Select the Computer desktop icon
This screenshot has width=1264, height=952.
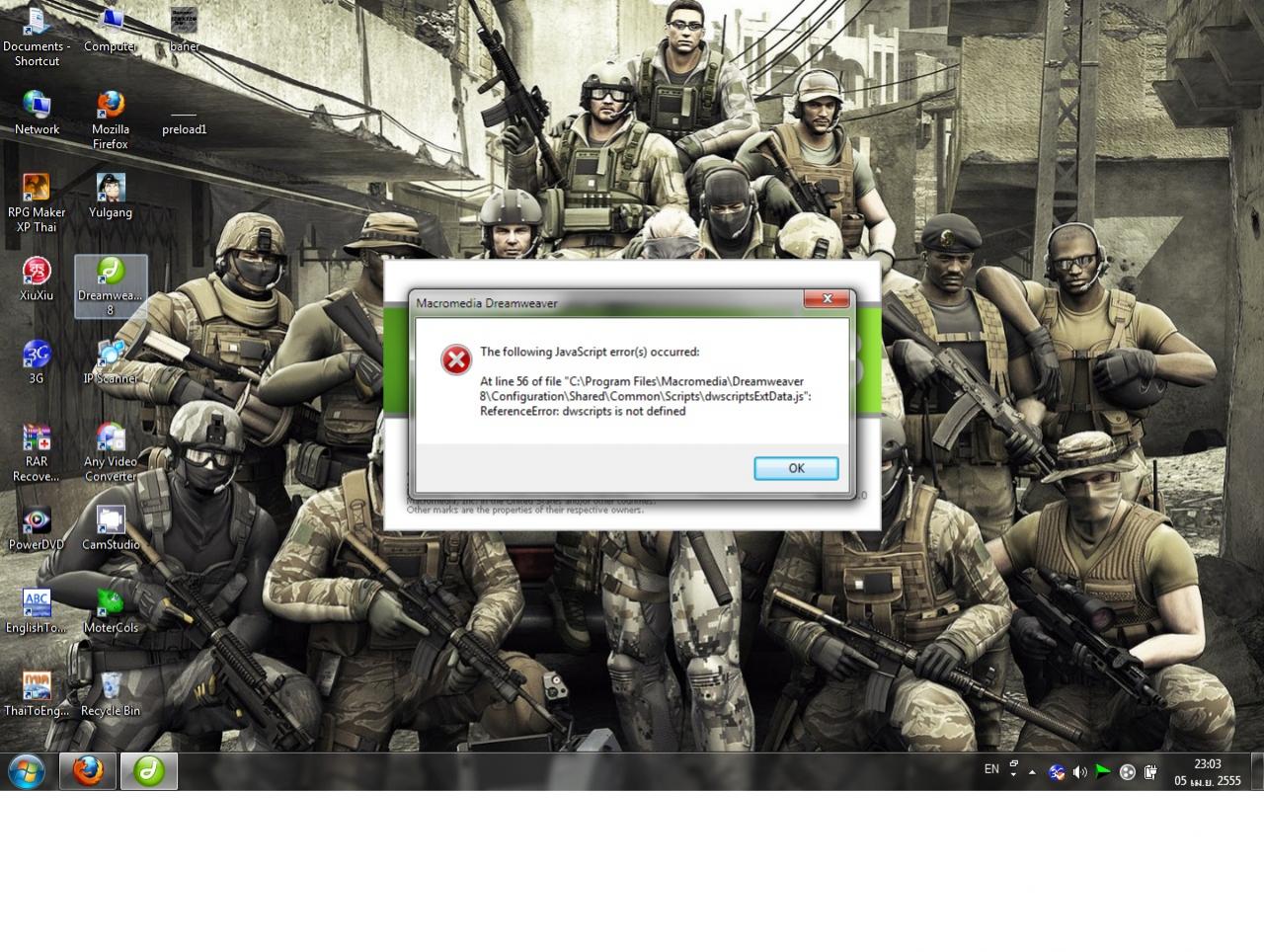[x=111, y=30]
